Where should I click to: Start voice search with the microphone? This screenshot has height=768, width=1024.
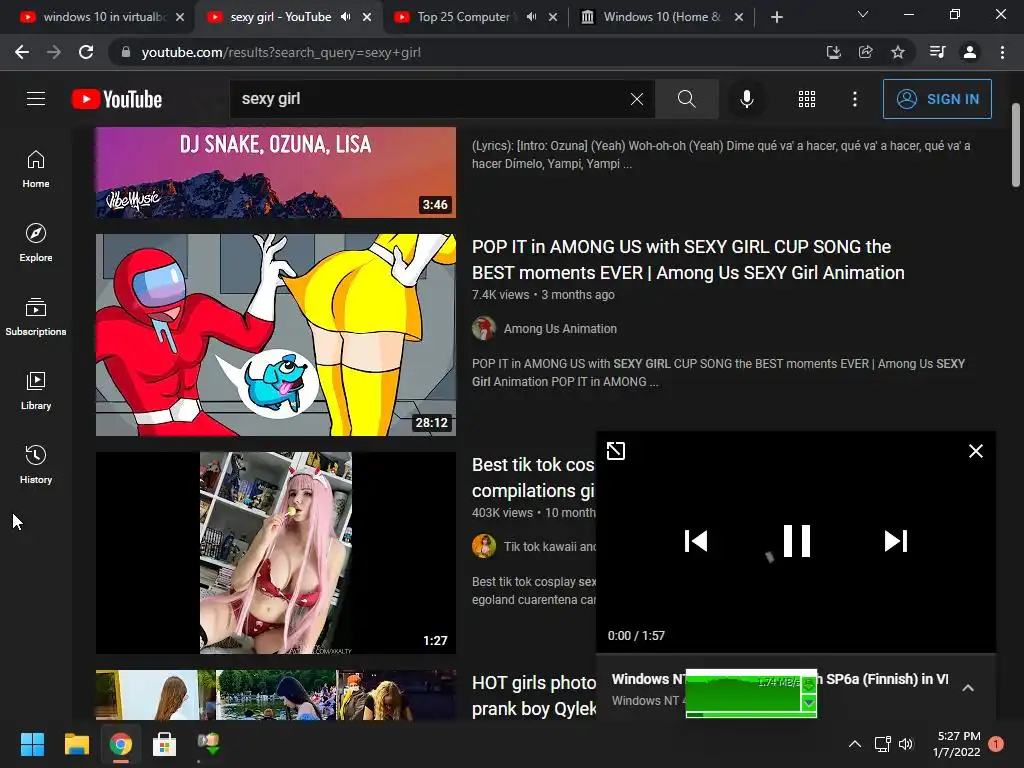click(747, 99)
